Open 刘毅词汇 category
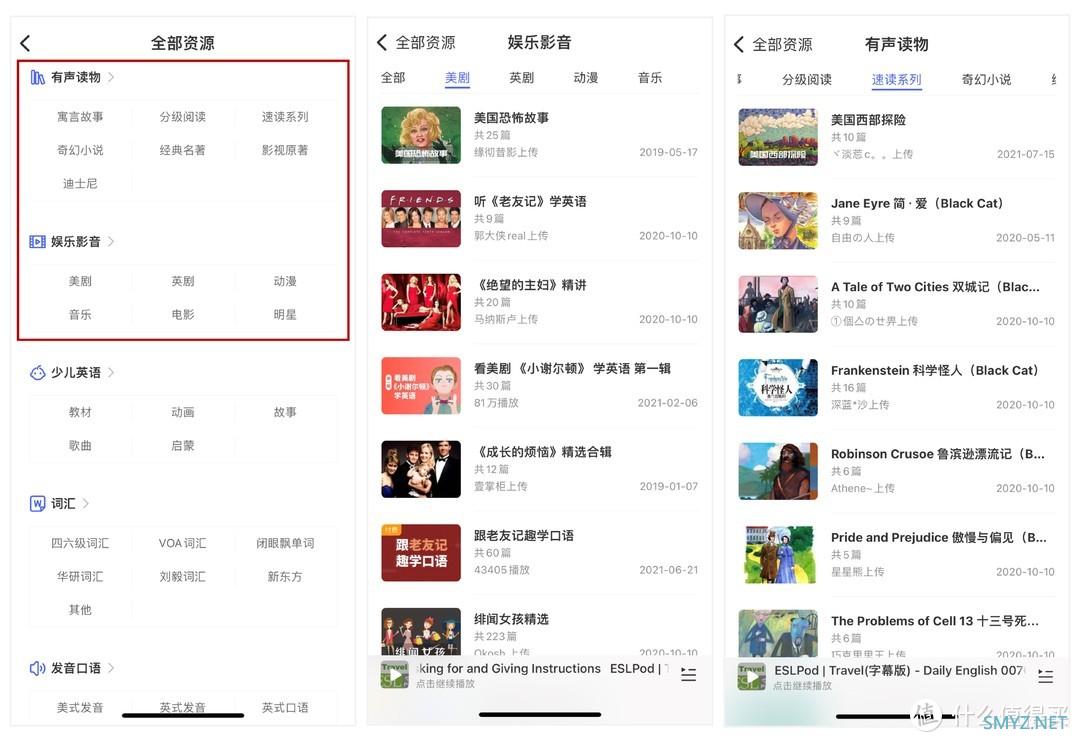1080x742 pixels. click(x=183, y=577)
